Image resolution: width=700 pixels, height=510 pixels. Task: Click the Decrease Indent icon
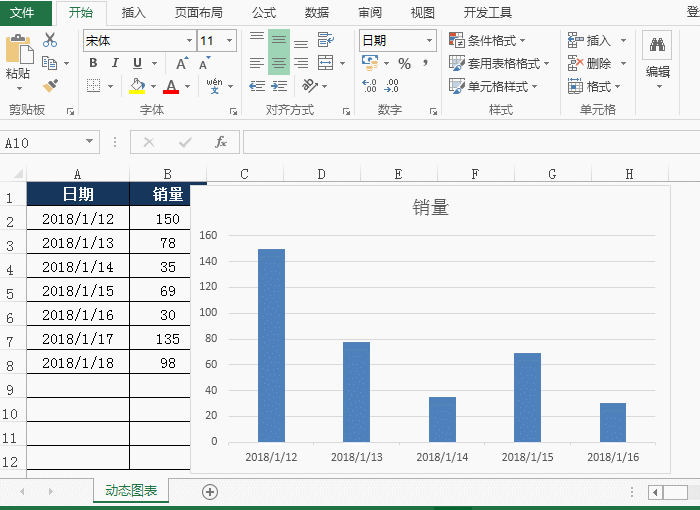click(257, 86)
